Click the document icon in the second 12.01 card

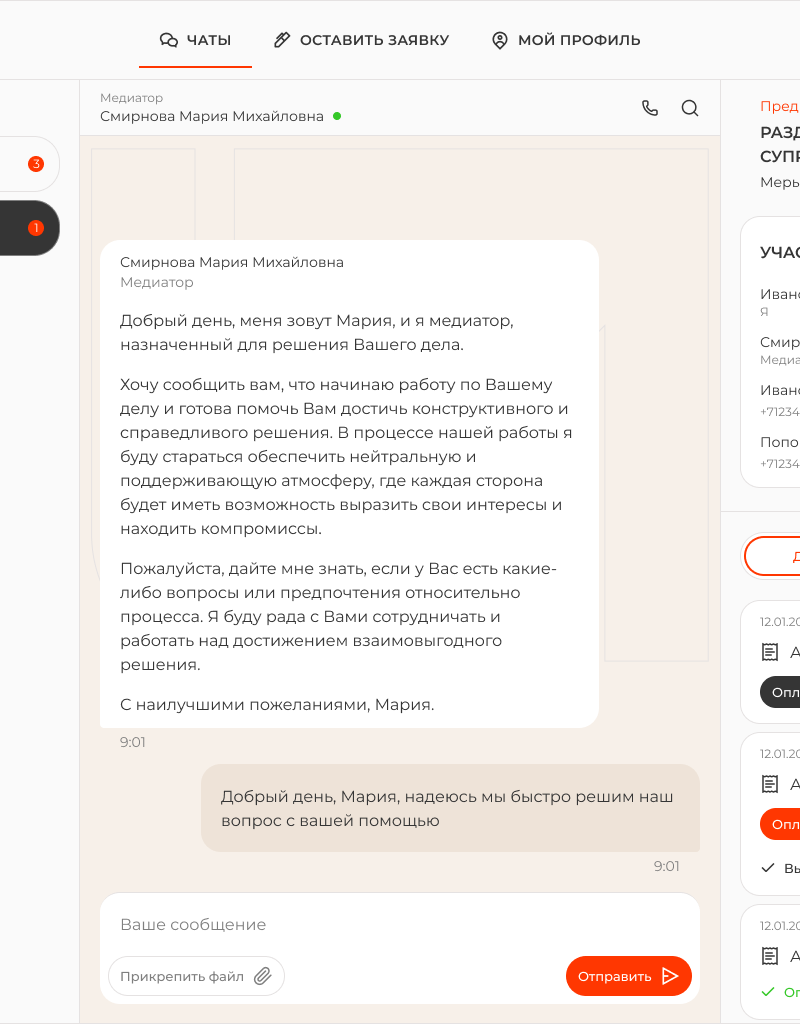(x=769, y=784)
